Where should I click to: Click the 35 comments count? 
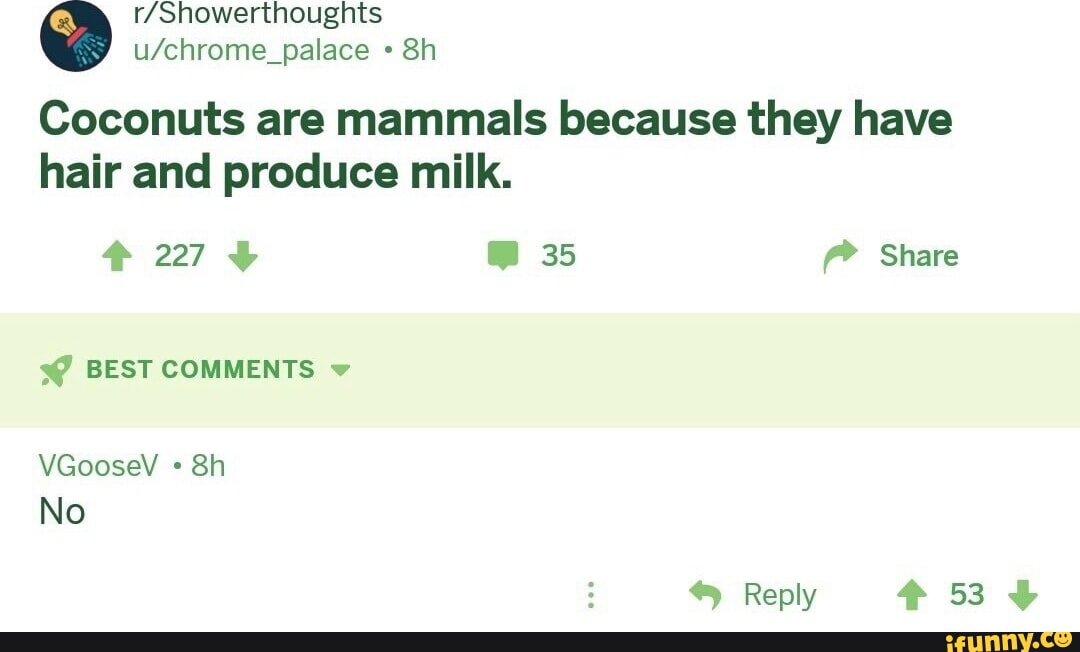tap(558, 256)
